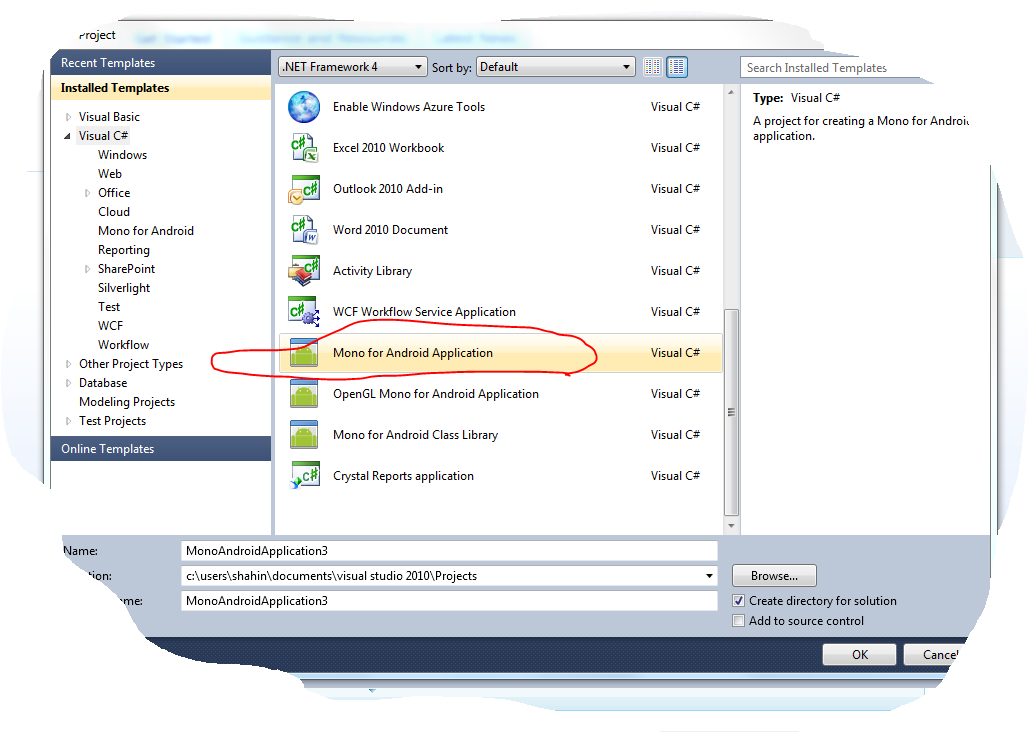Viewport: 1028px width, 740px height.
Task: Click the Word 2010 Document template icon
Action: click(x=304, y=230)
